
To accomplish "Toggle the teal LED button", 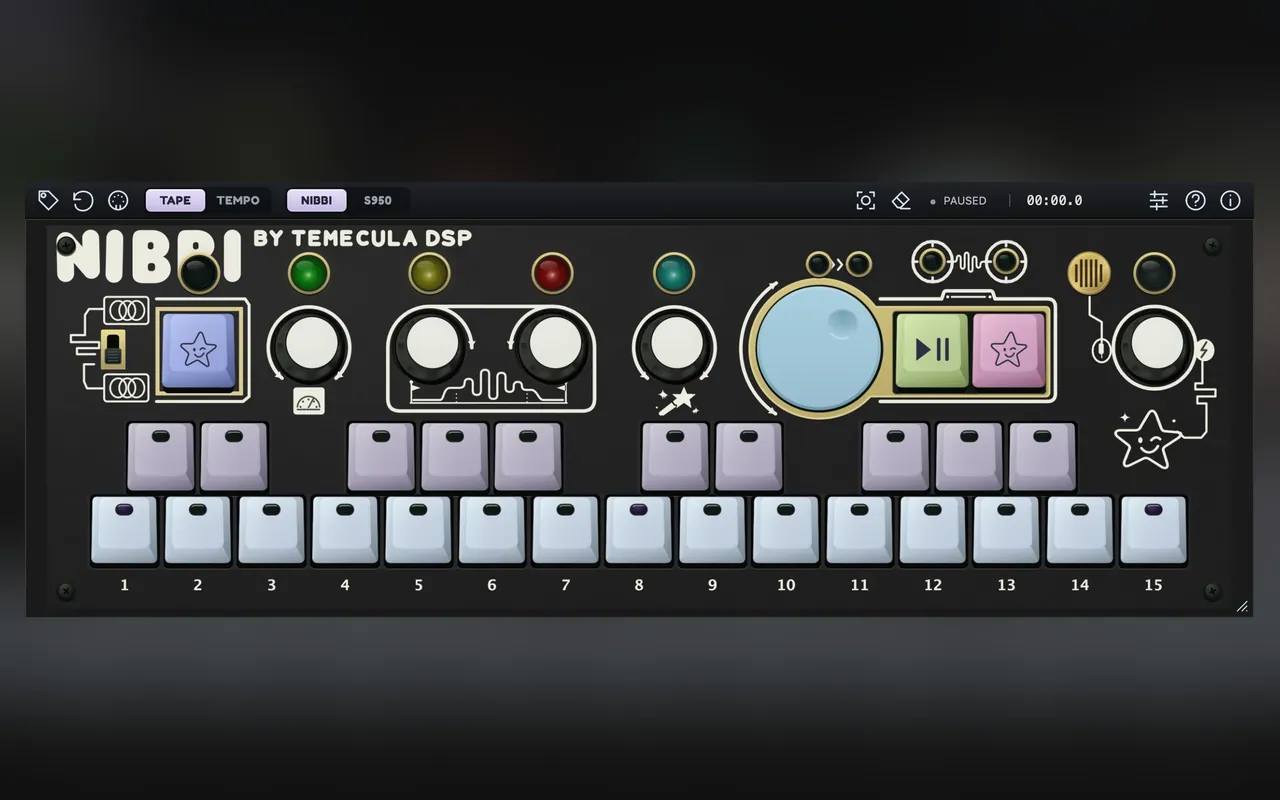I will [674, 273].
